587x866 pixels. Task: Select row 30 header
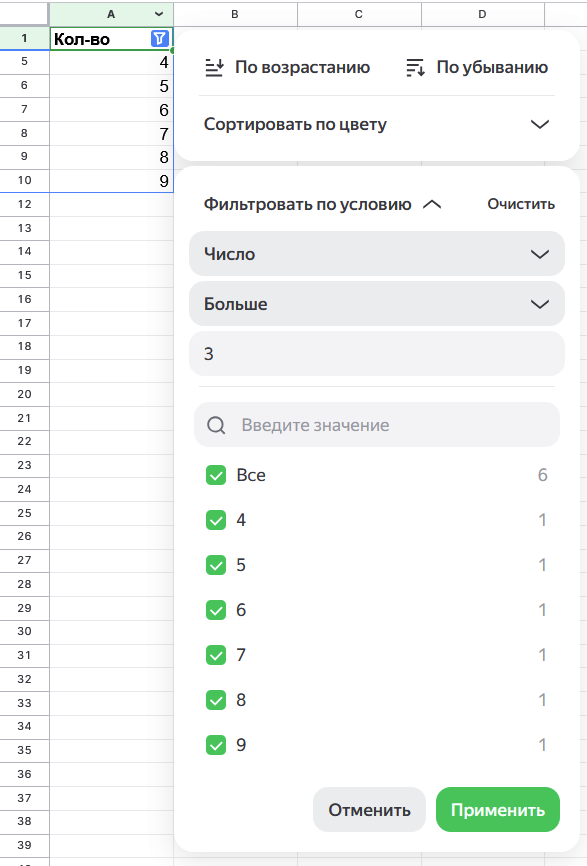point(24,631)
